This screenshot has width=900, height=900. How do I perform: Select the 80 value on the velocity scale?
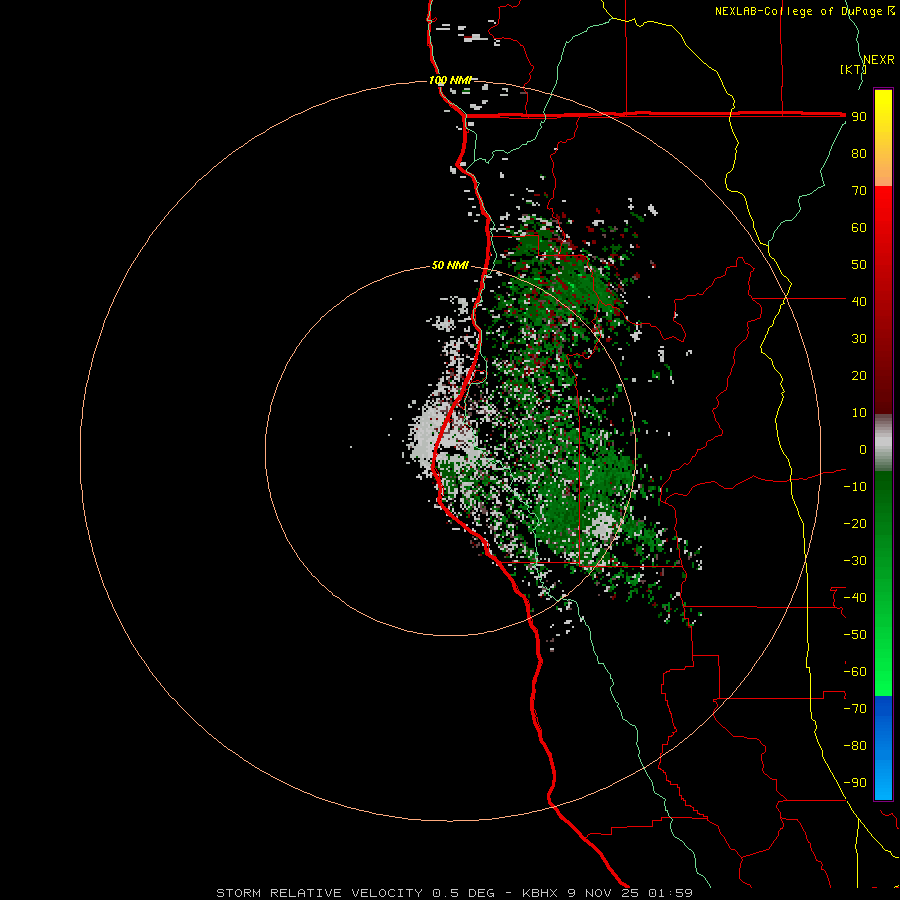(x=859, y=154)
